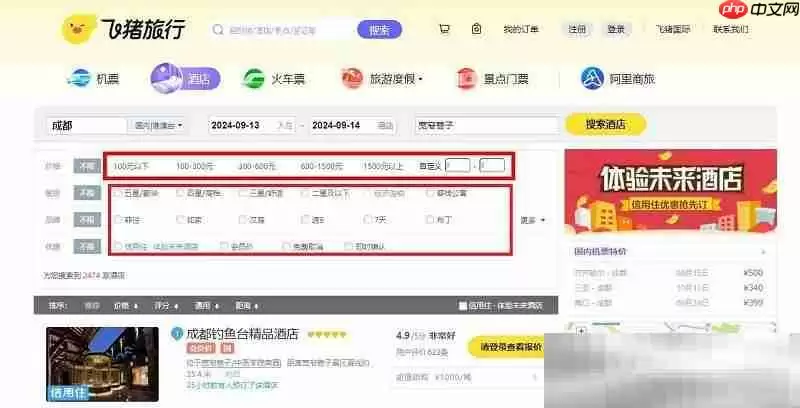Sort results by 评分 arrow
Image resolution: width=800 pixels, height=408 pixels.
click(x=177, y=307)
